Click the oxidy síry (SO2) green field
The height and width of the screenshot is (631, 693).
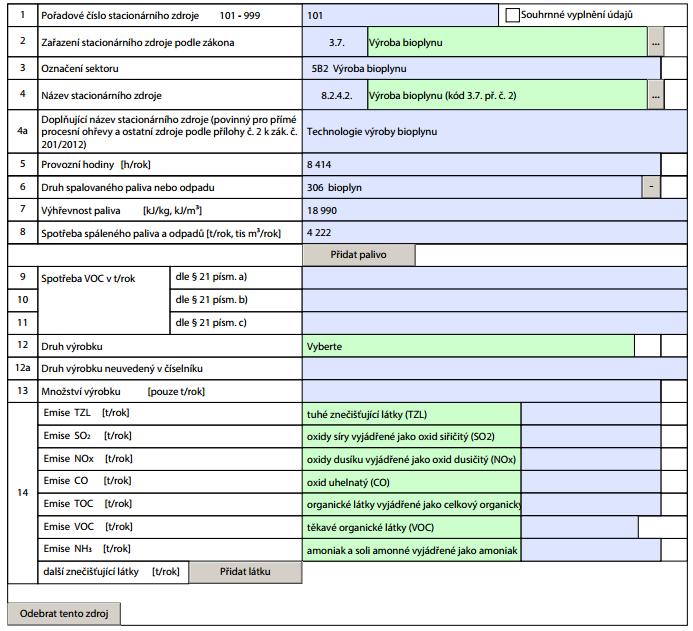(411, 437)
